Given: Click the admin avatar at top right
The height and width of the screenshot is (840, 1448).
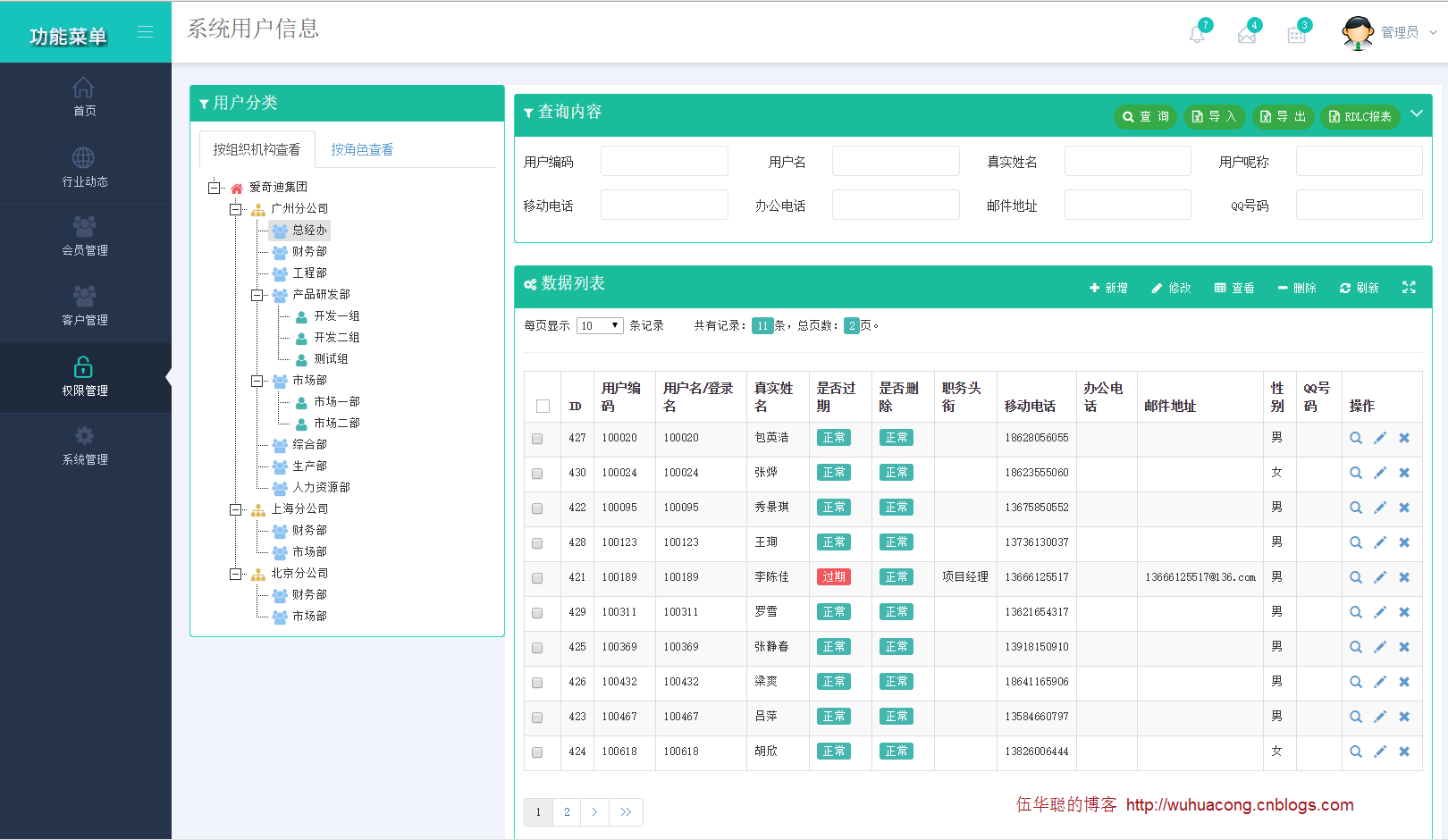Looking at the screenshot, I should (x=1358, y=31).
